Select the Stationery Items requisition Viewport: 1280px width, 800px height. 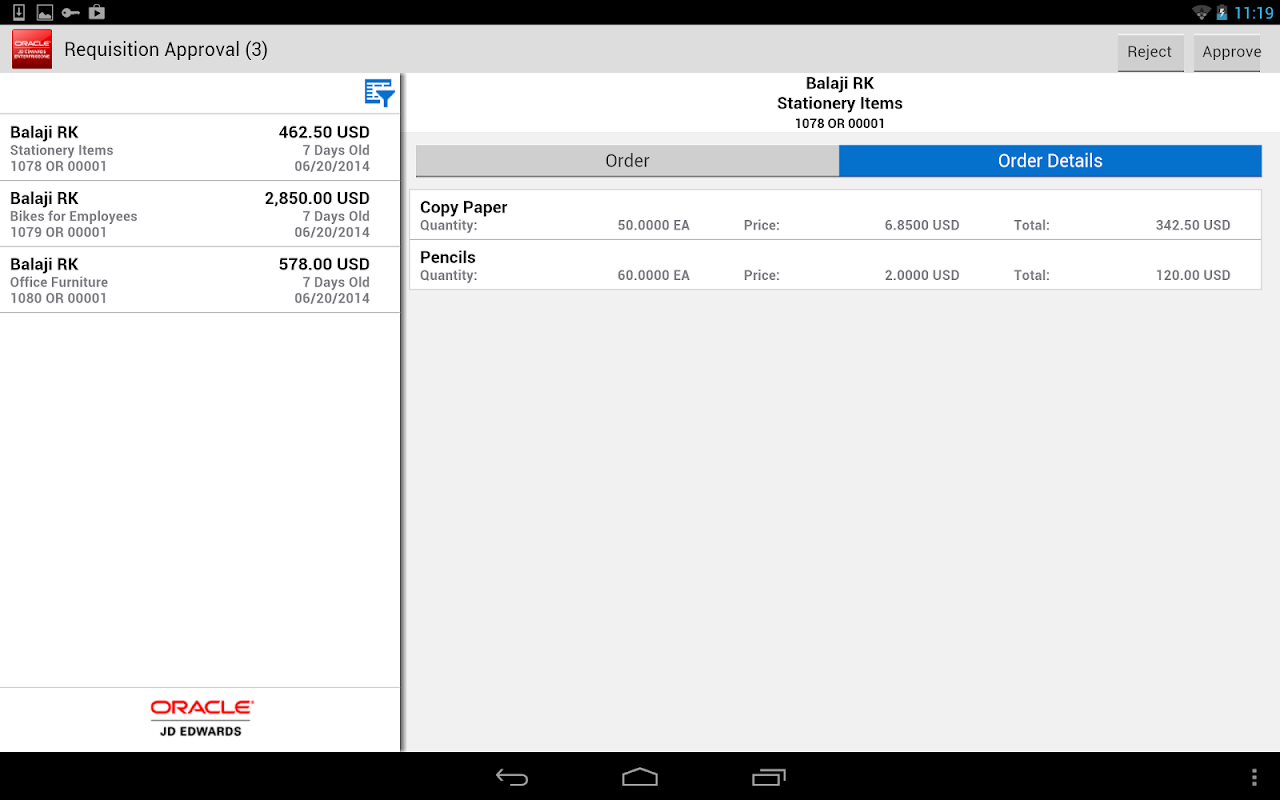tap(200, 148)
